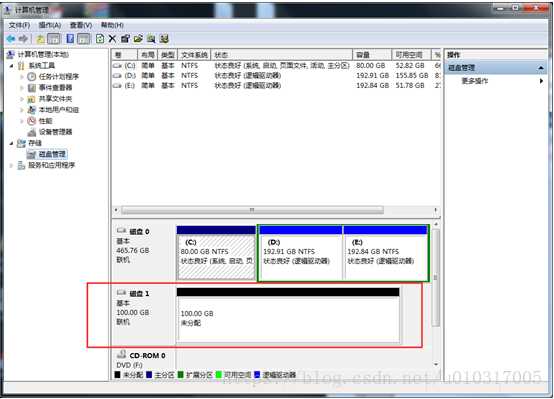Click the 性能 gauge icon
The width and height of the screenshot is (554, 399).
tap(32, 121)
